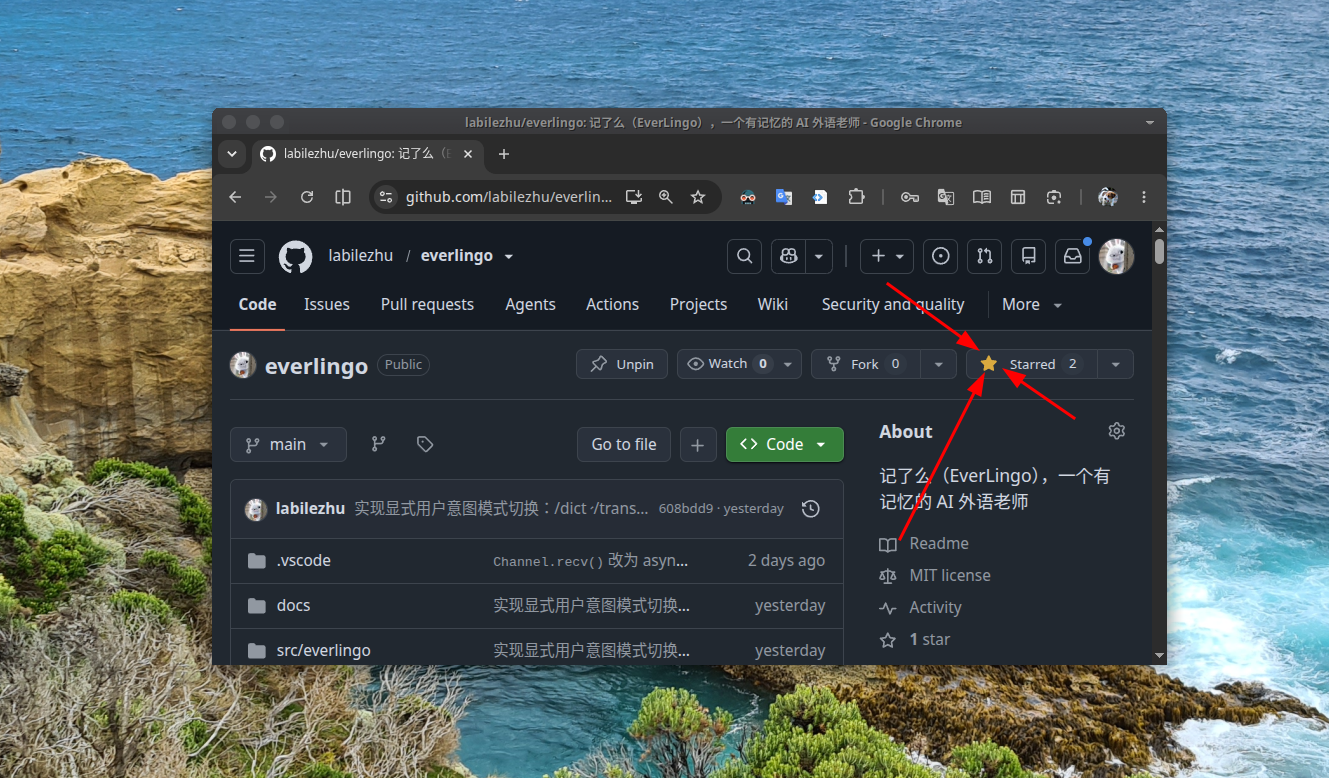The width and height of the screenshot is (1329, 778).
Task: Open GitHub Copilot chat icon
Action: click(789, 256)
